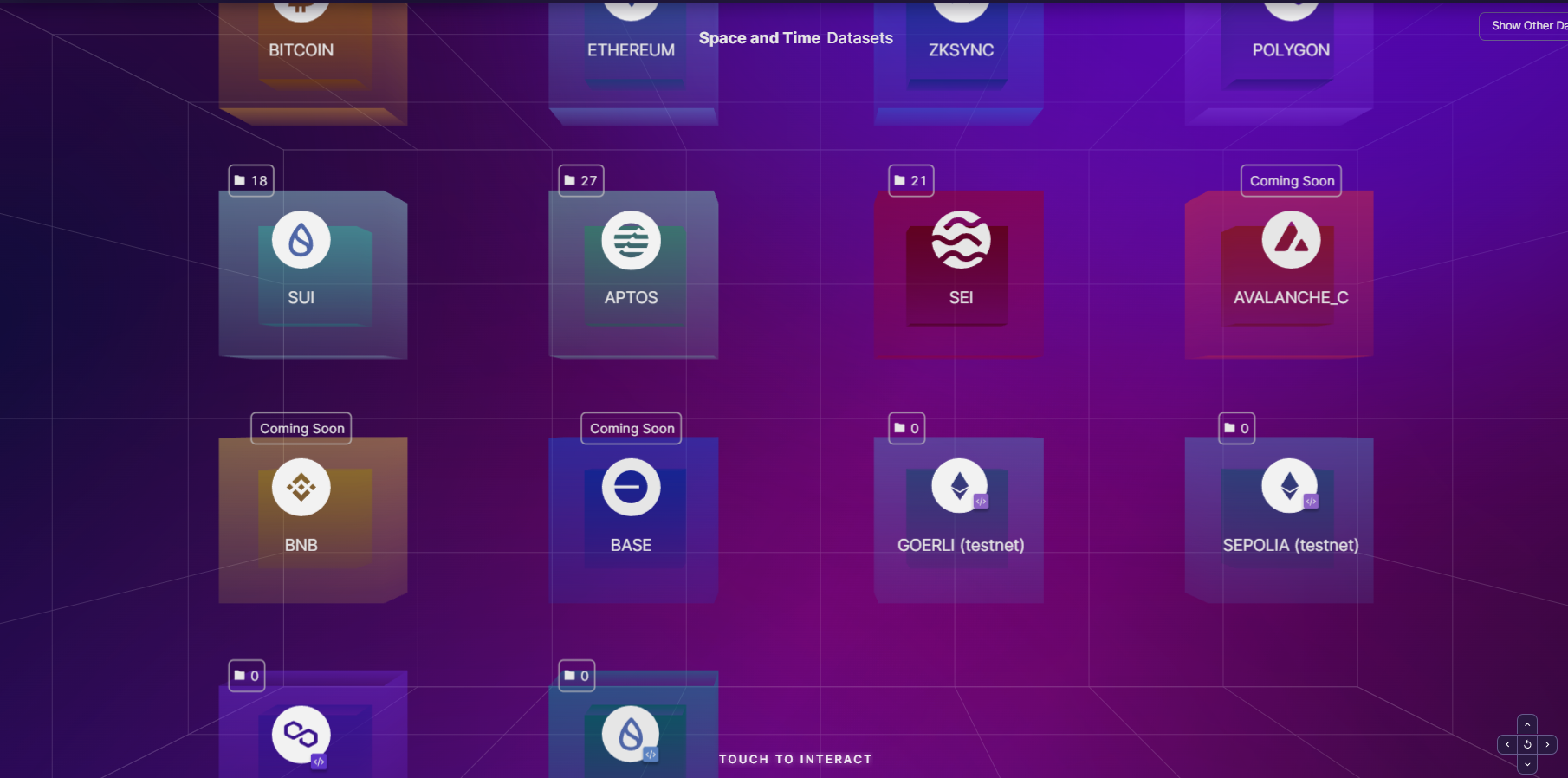Click the BNB label text
Viewport: 1568px width, 778px height.
point(301,545)
